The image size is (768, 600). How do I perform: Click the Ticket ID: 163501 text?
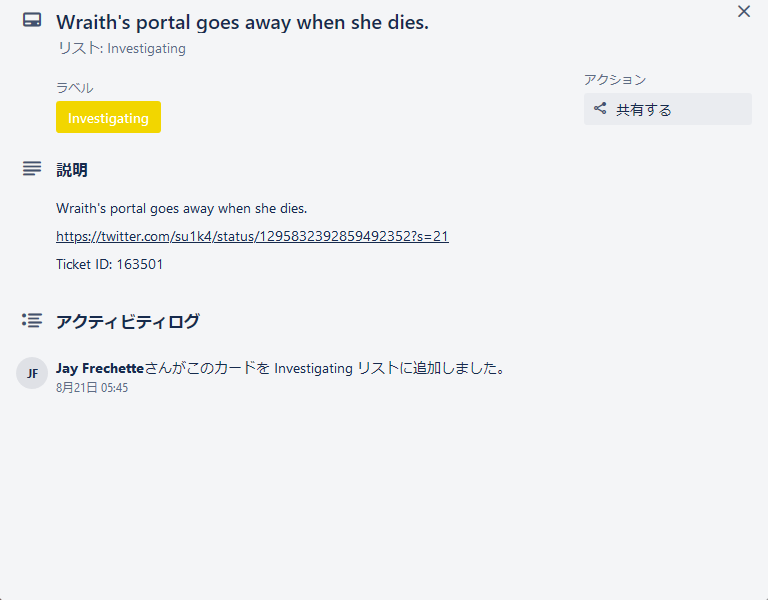click(109, 264)
